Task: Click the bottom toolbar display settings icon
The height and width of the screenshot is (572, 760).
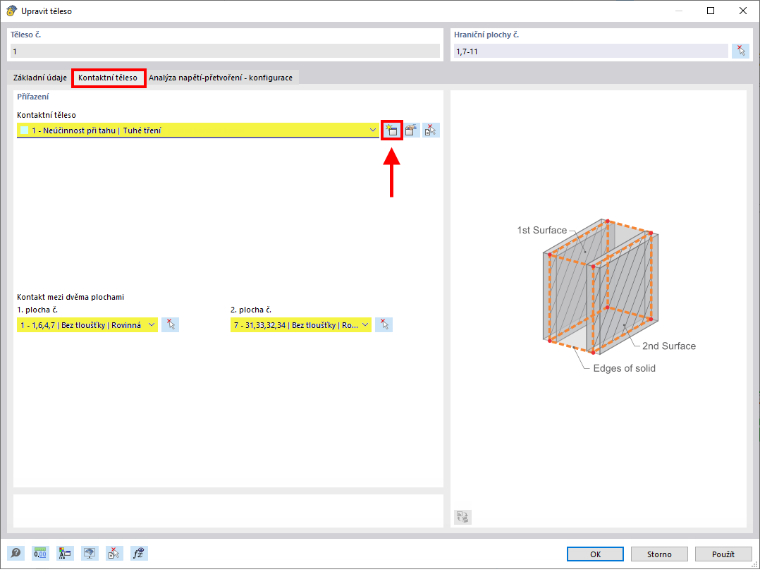Action: [x=90, y=553]
